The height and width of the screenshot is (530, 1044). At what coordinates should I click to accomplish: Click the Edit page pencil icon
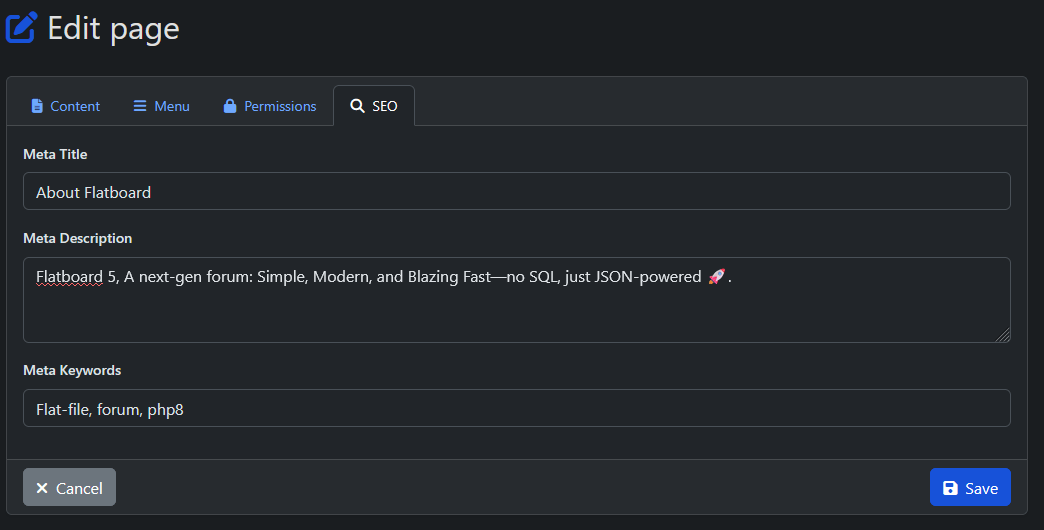tap(21, 27)
